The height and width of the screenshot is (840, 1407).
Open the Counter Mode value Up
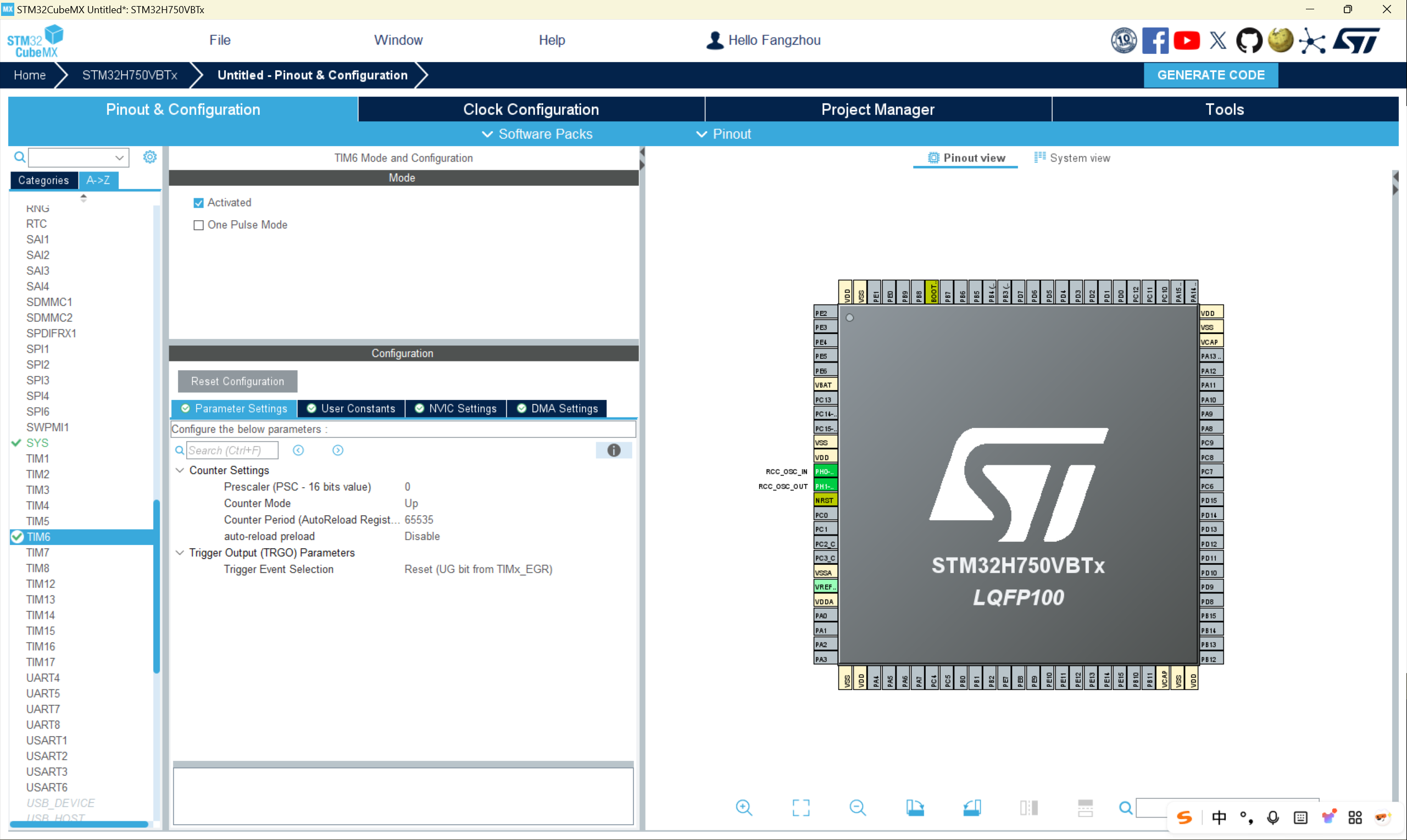coord(411,503)
